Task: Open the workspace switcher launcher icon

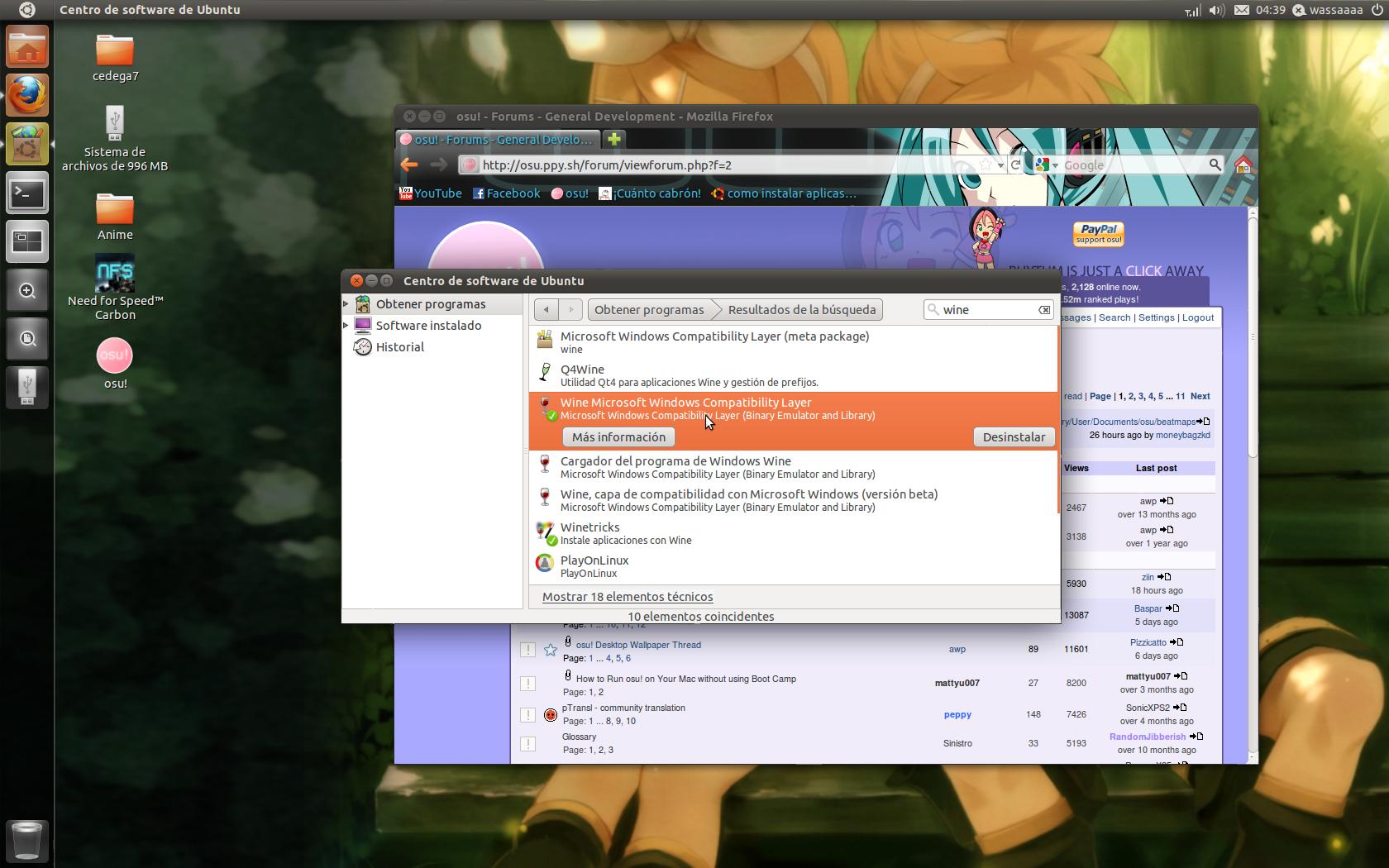Action: pos(27,241)
